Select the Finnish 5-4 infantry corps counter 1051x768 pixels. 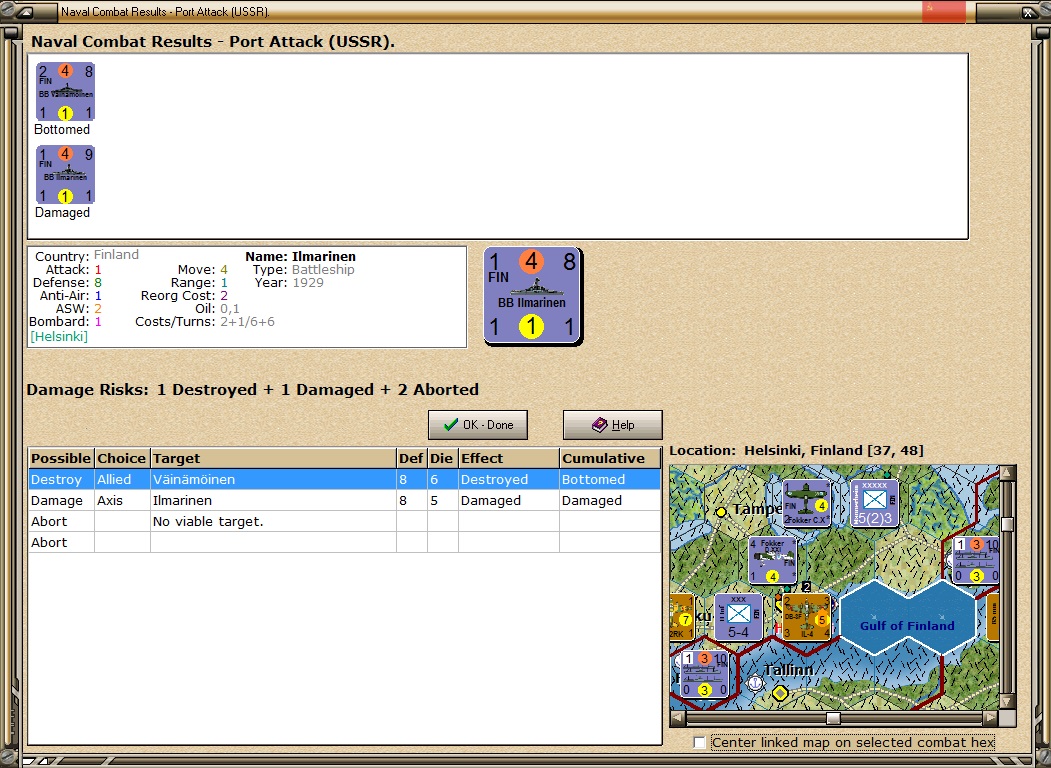(738, 616)
